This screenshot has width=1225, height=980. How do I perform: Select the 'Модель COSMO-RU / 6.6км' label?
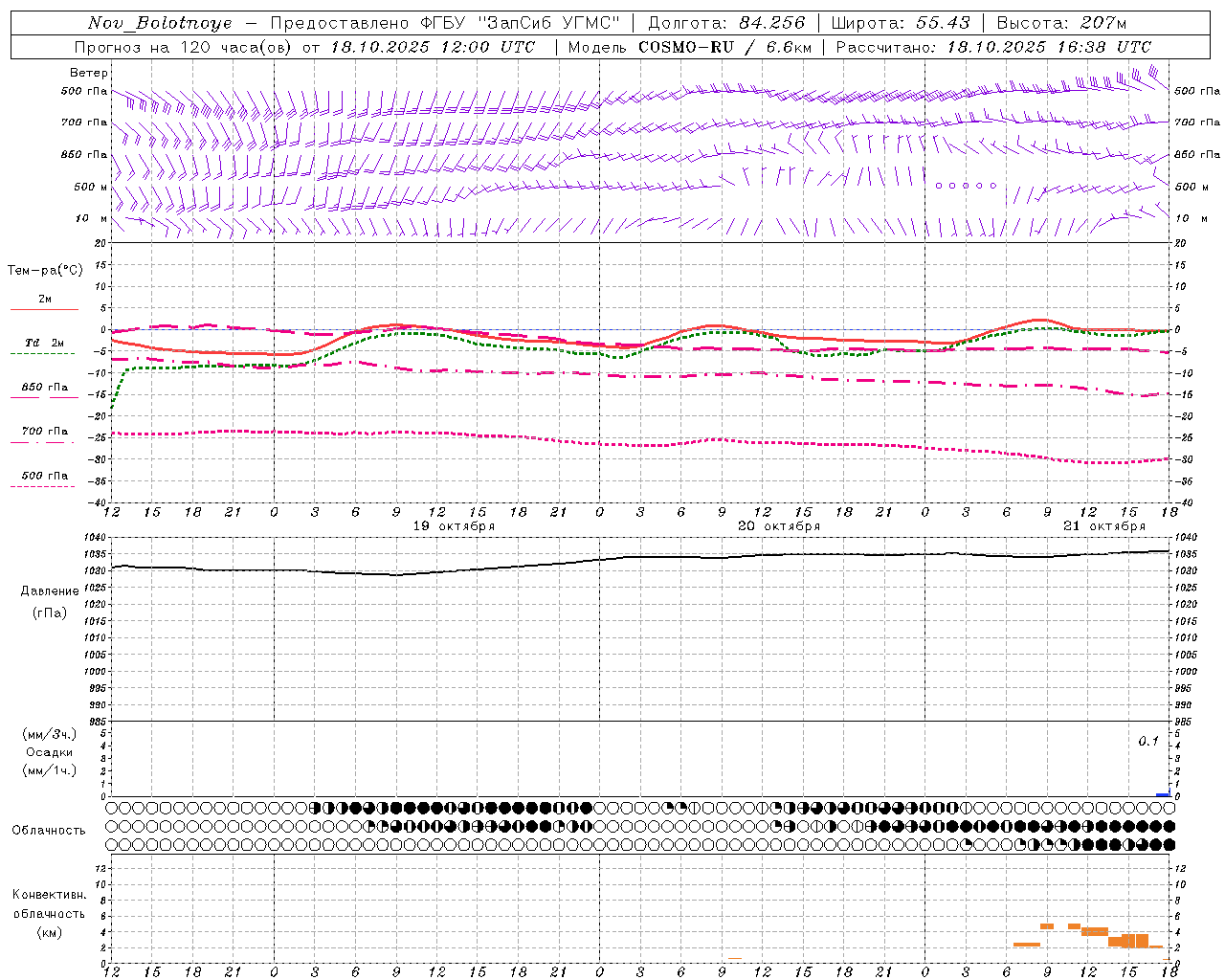[x=689, y=47]
